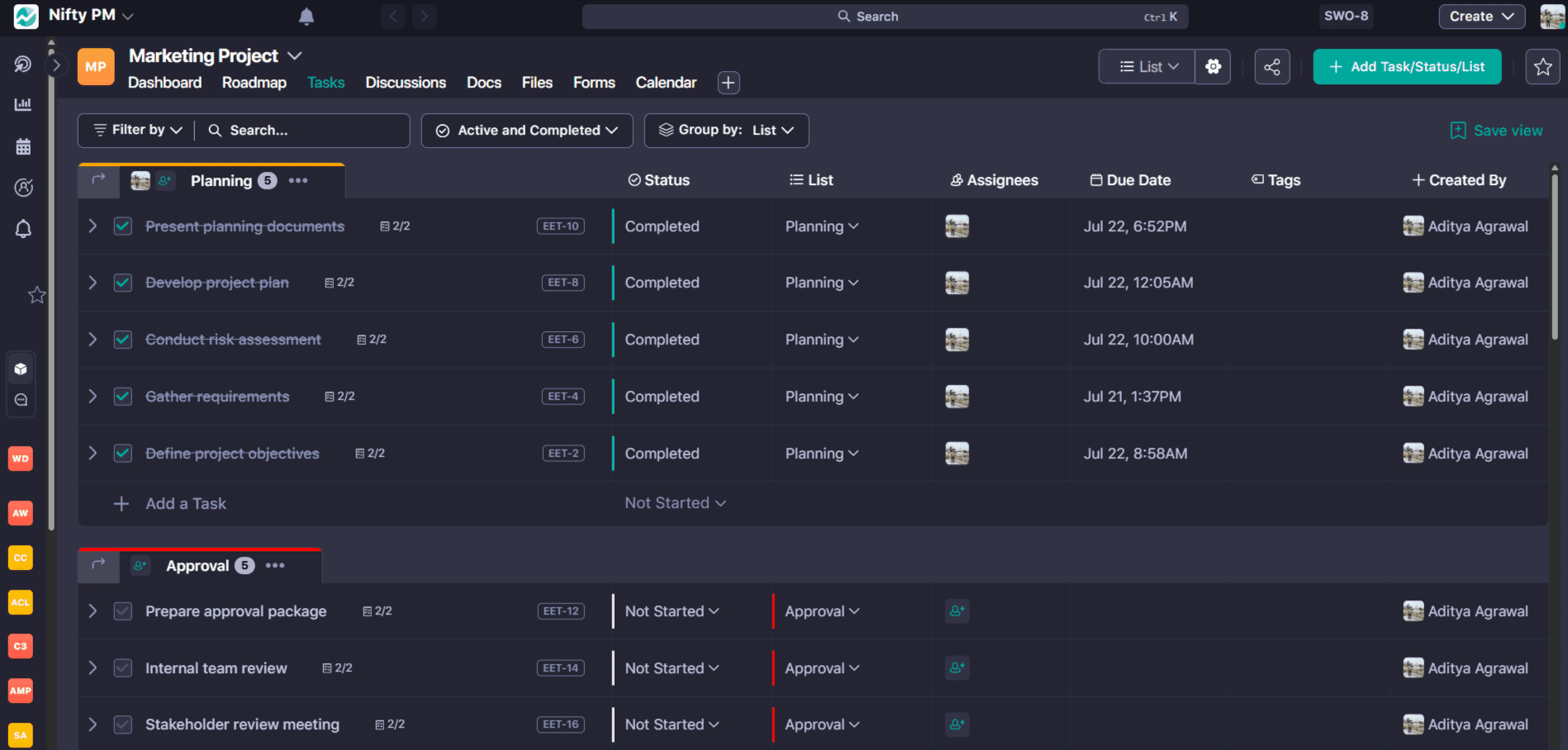Screen dimensions: 1568x750
Task: Check the Stakeholder review meeting checkbox
Action: click(122, 724)
